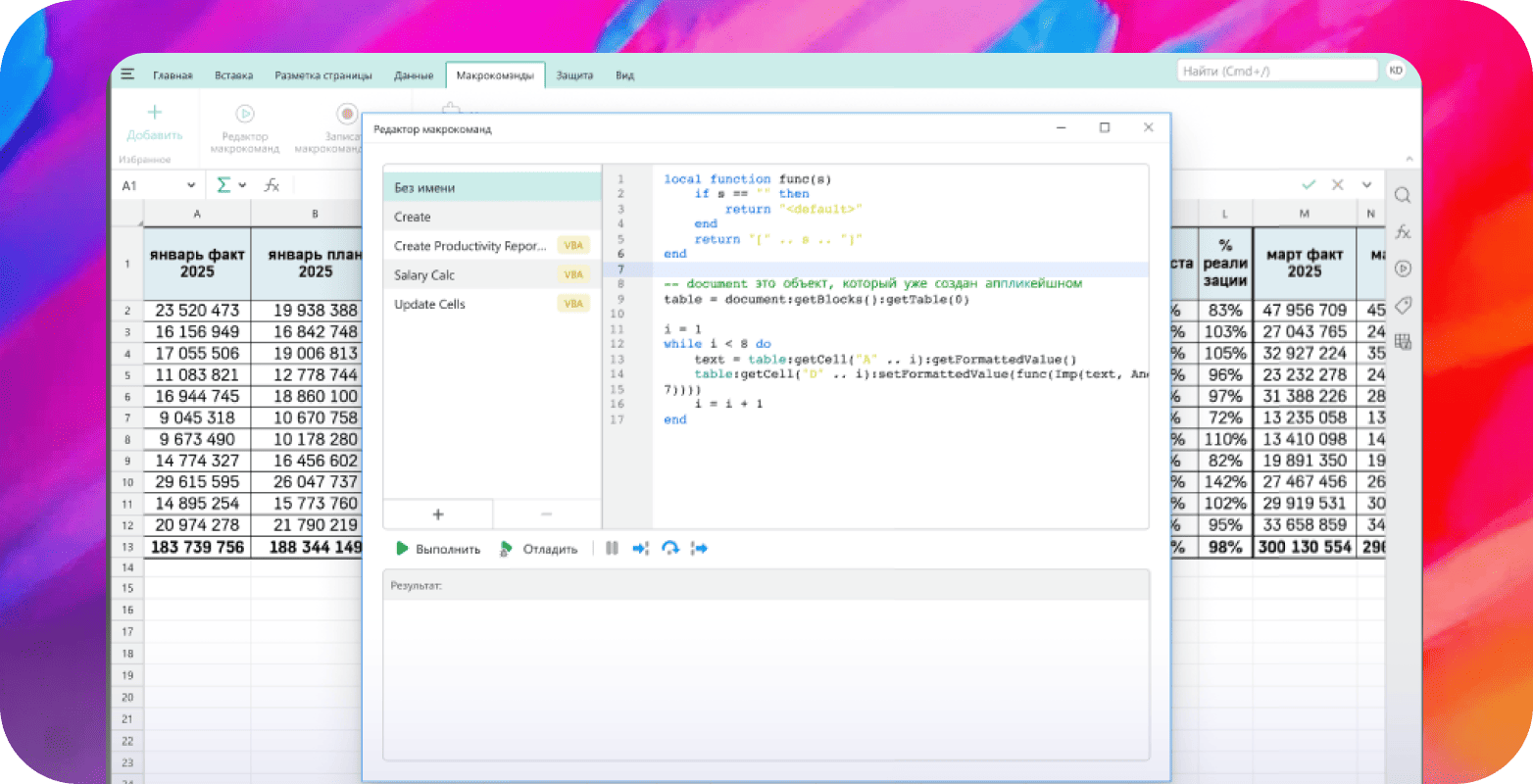Click the step over debug icon
1533x784 pixels.
(670, 549)
